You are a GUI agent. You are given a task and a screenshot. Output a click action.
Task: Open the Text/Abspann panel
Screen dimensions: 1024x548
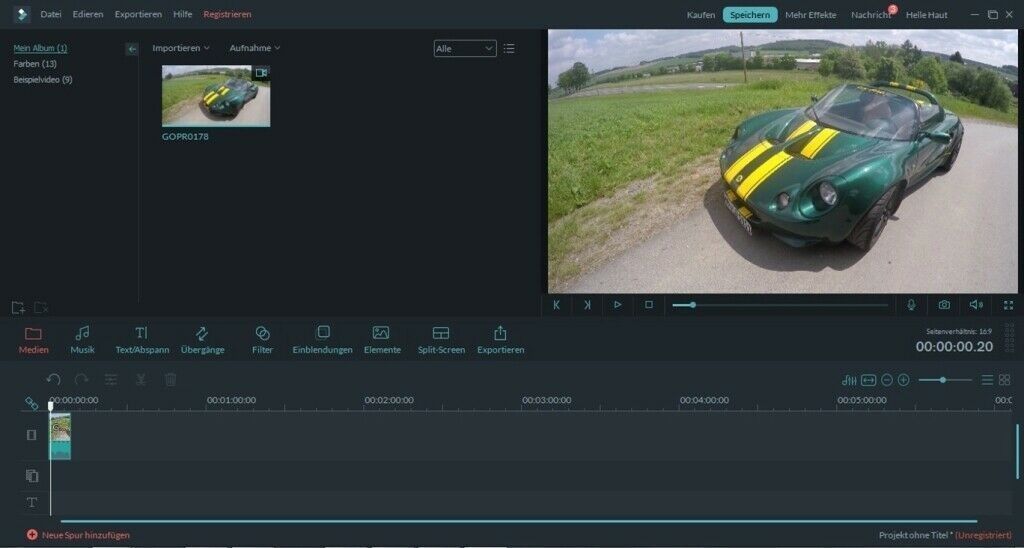(x=141, y=339)
